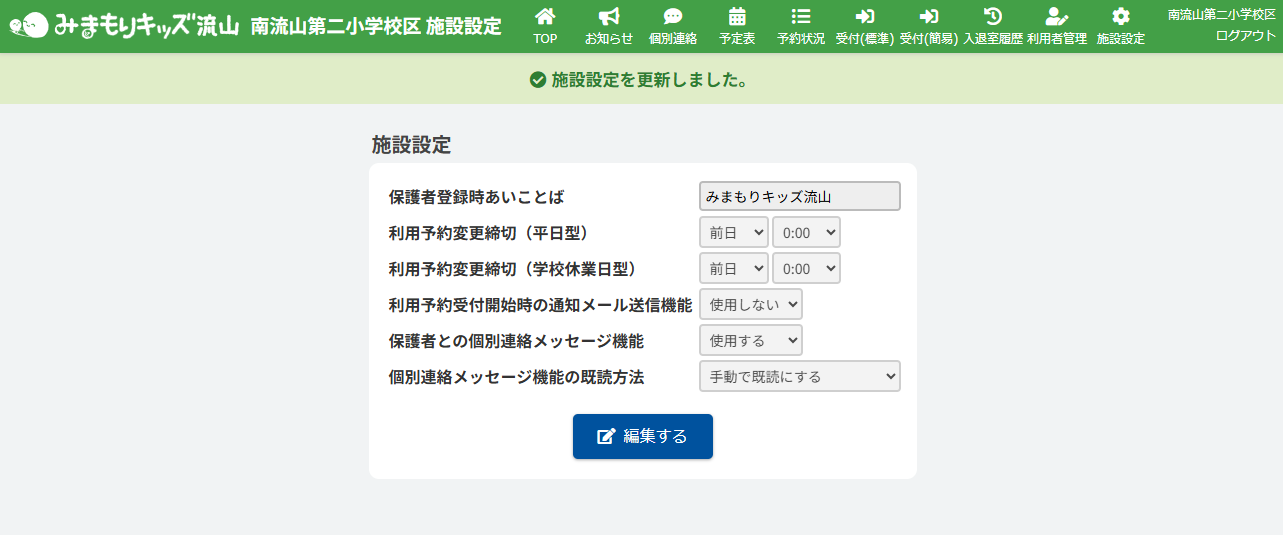
Task: Expand 学校休業日型 deadline time dropdown
Action: click(806, 268)
